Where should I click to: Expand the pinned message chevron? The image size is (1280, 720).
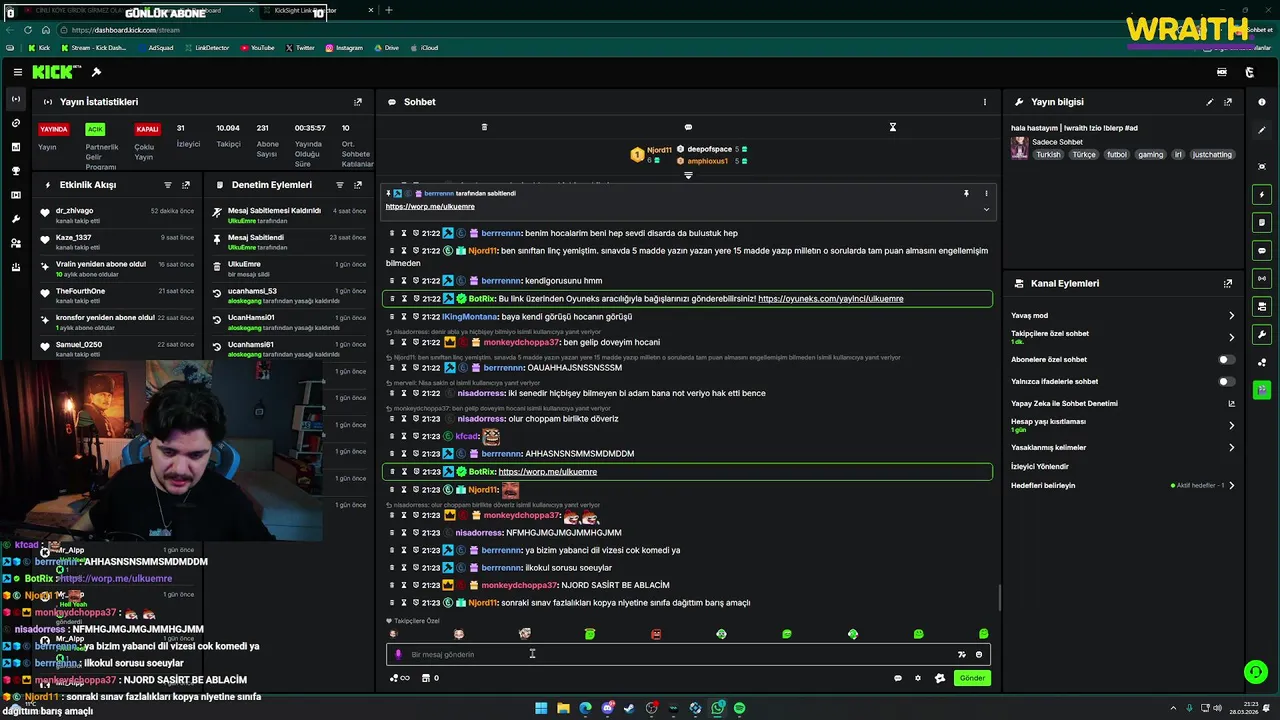(x=986, y=209)
